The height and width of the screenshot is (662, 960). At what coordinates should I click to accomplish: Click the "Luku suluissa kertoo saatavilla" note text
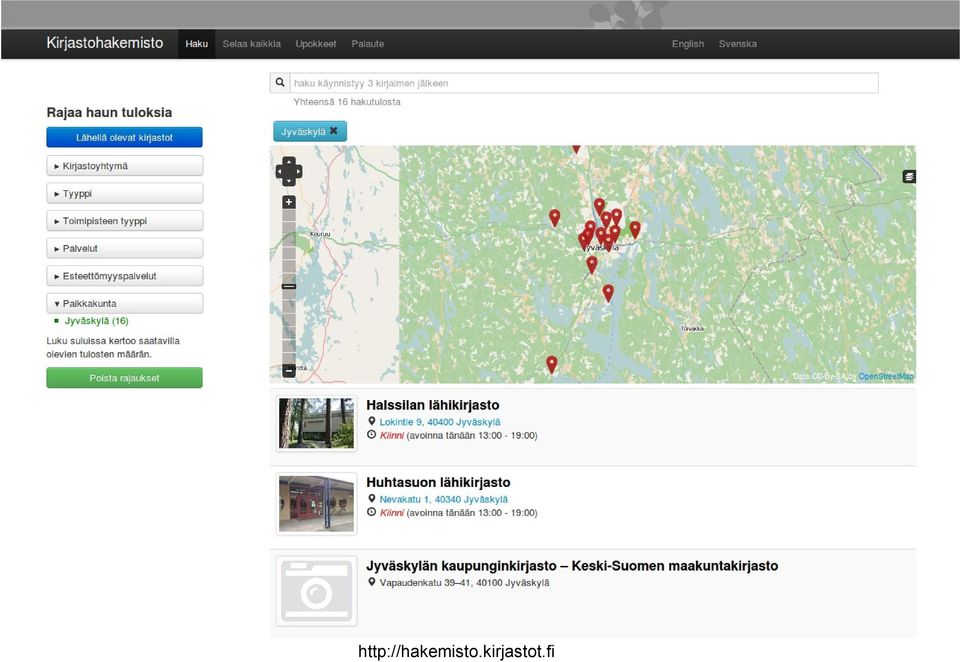113,340
